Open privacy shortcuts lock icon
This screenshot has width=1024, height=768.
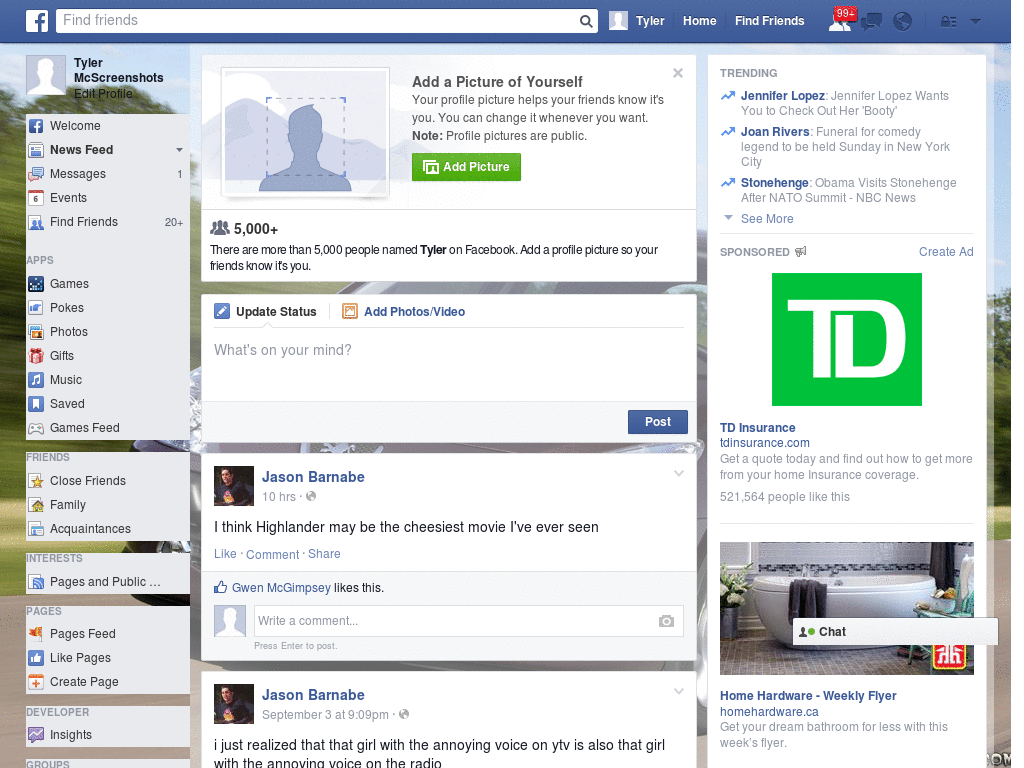948,22
